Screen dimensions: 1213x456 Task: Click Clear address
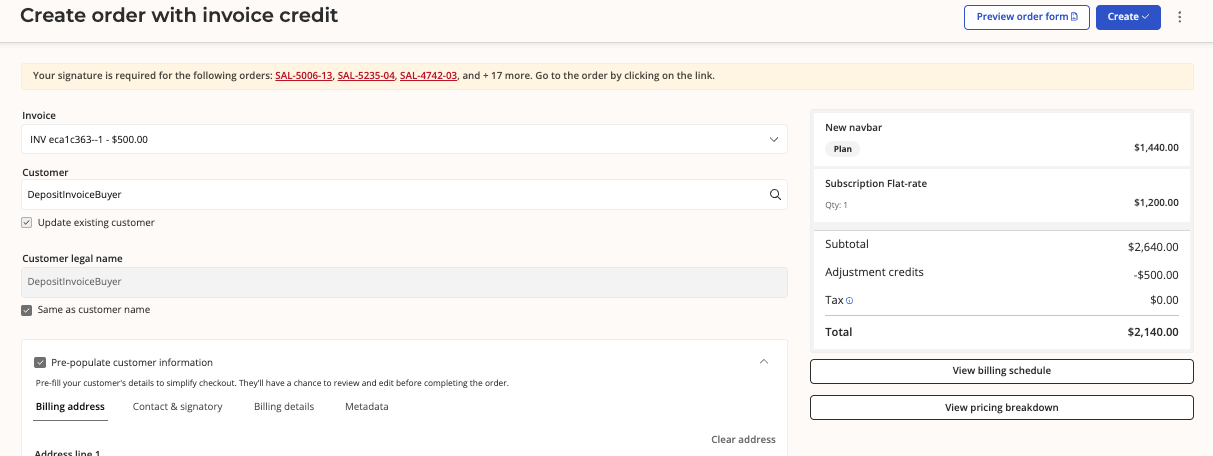pos(743,439)
